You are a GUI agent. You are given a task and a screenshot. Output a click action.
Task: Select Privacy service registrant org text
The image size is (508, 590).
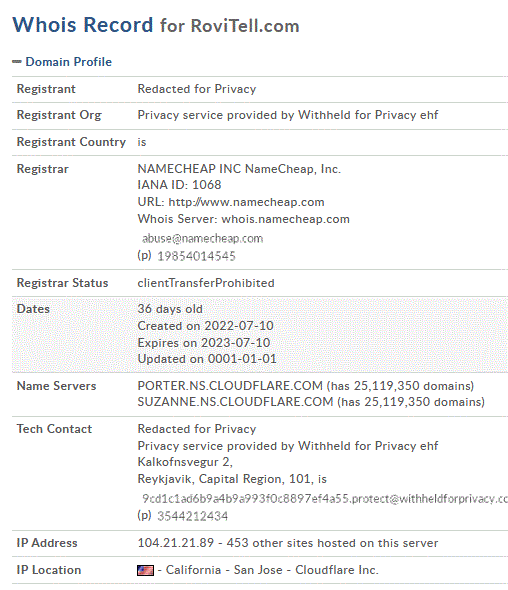click(287, 115)
